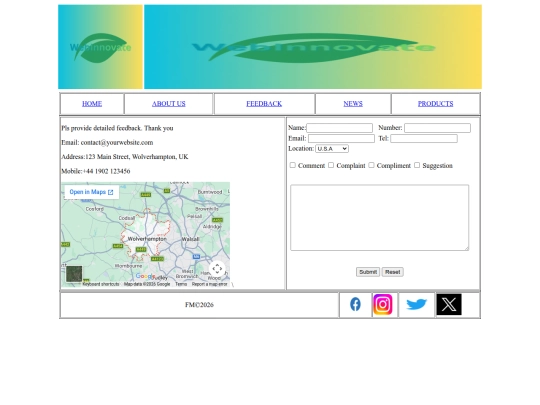Open the FEEDBACK page link
This screenshot has height=405, width=540.
pos(264,104)
